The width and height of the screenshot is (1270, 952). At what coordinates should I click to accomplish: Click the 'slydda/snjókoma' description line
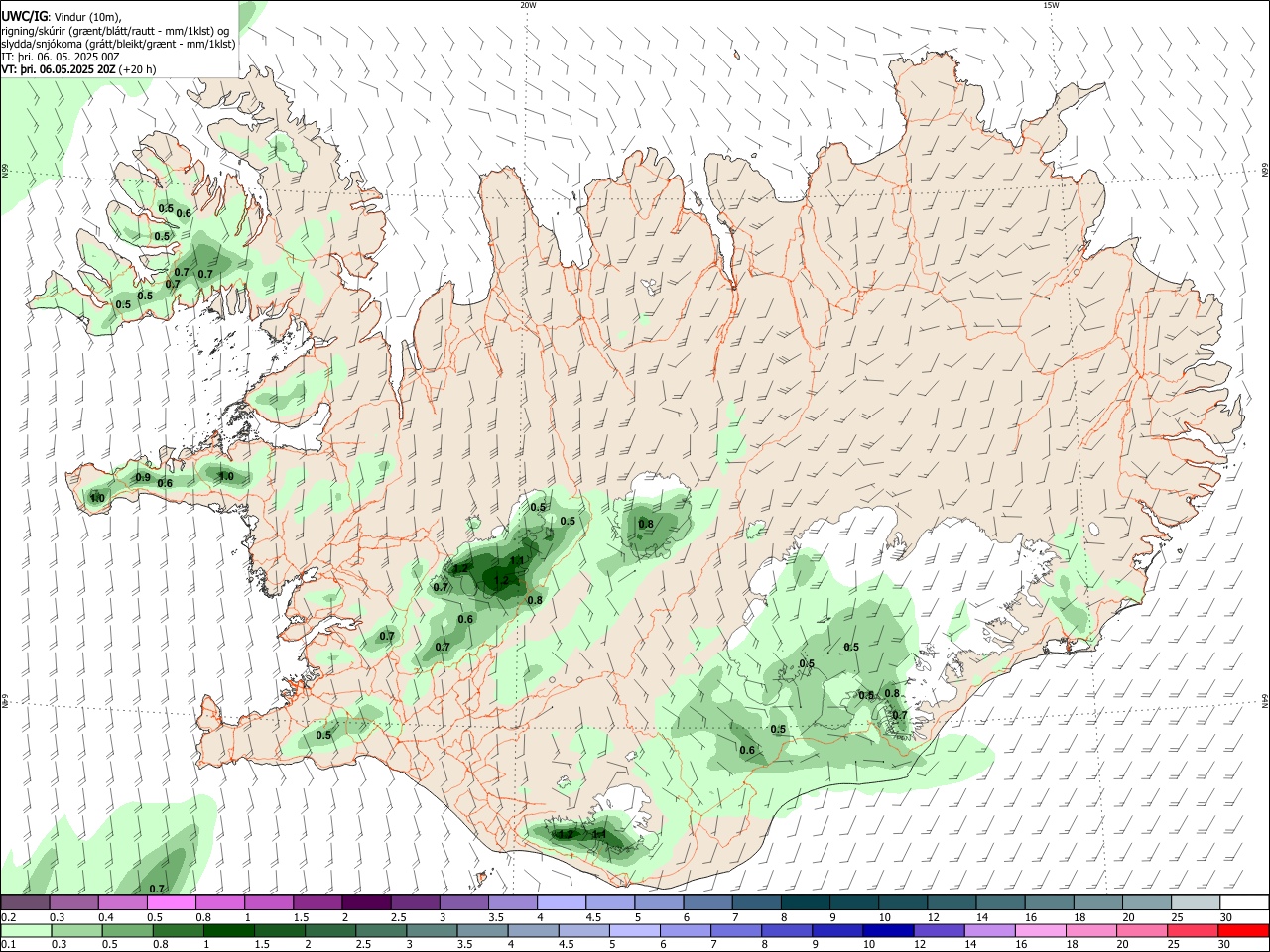point(119,44)
